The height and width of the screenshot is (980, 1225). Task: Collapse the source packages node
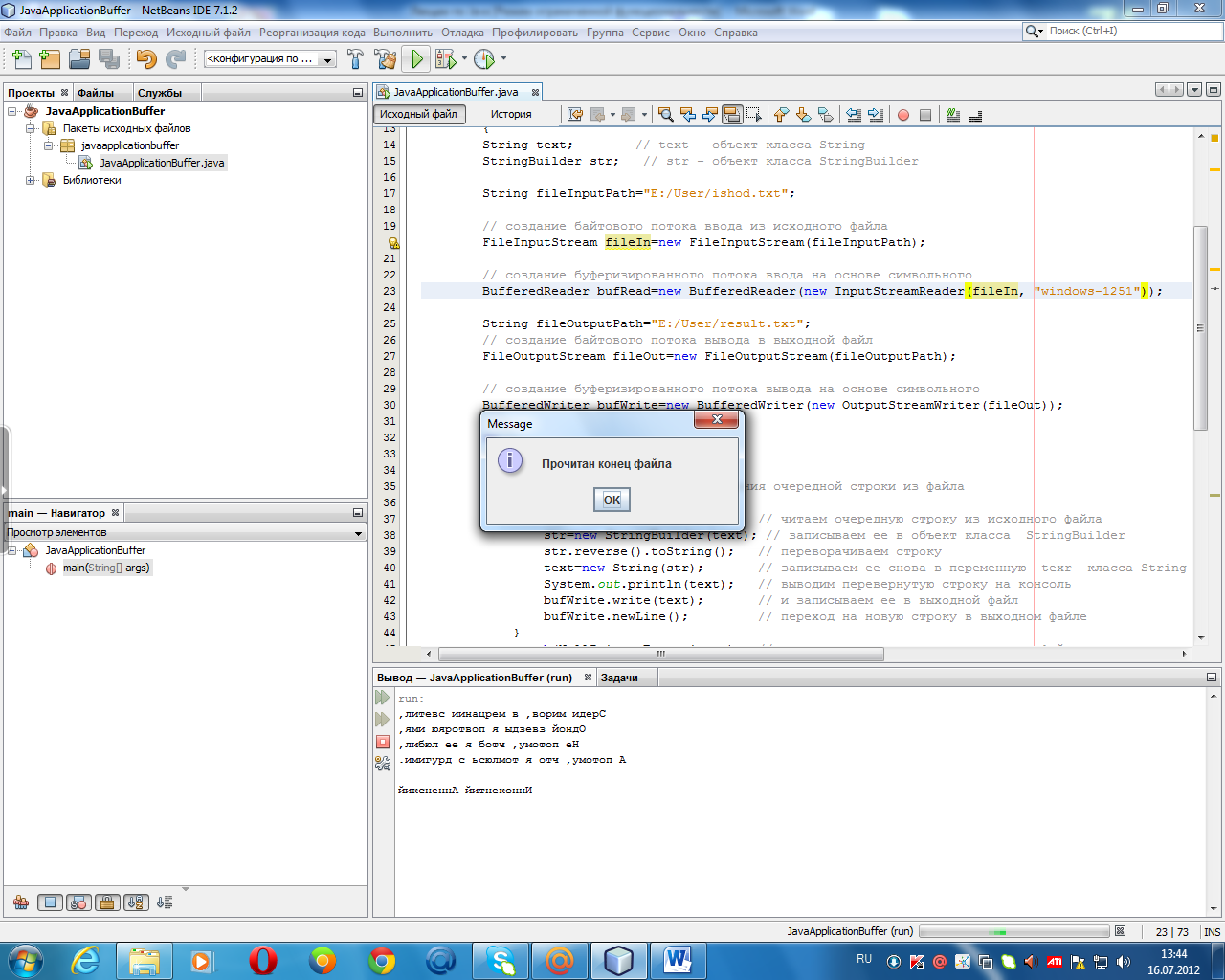tap(31, 128)
